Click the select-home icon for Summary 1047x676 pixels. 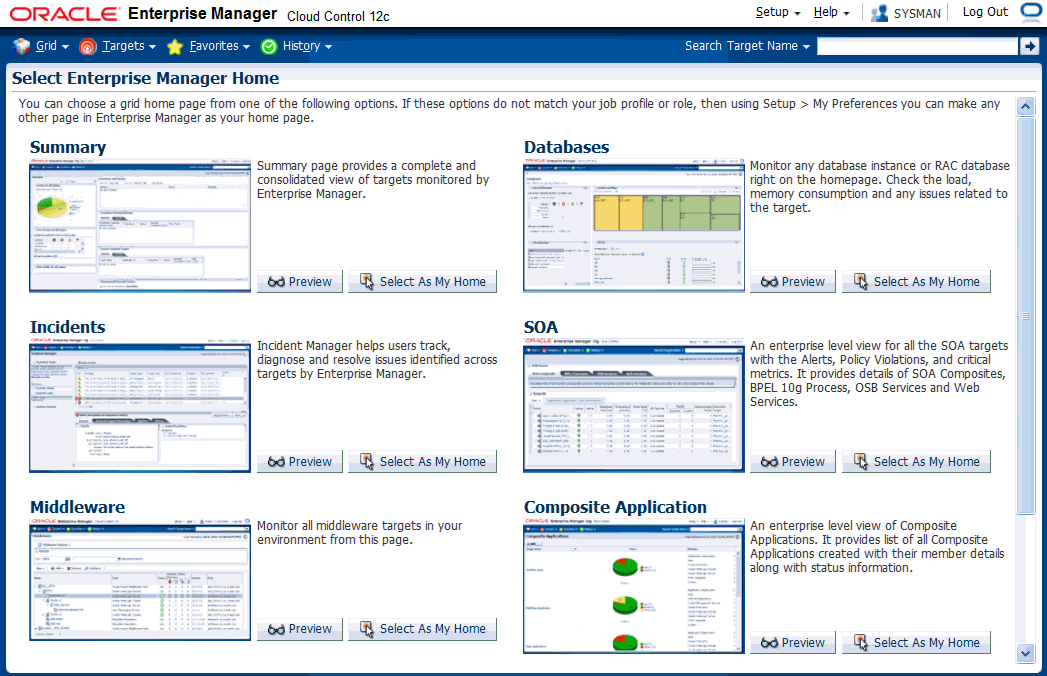click(367, 281)
